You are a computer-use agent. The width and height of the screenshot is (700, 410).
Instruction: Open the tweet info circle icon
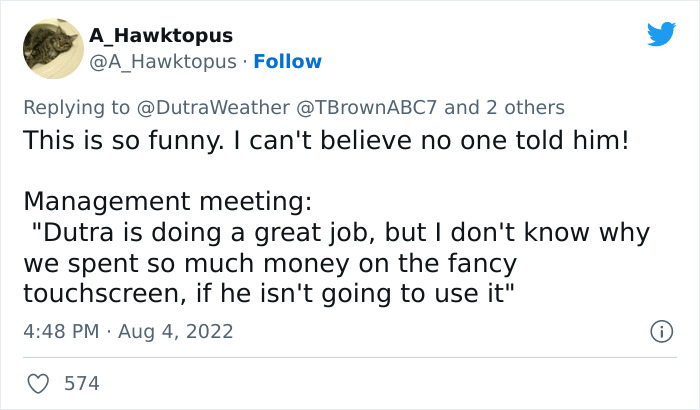tap(660, 331)
